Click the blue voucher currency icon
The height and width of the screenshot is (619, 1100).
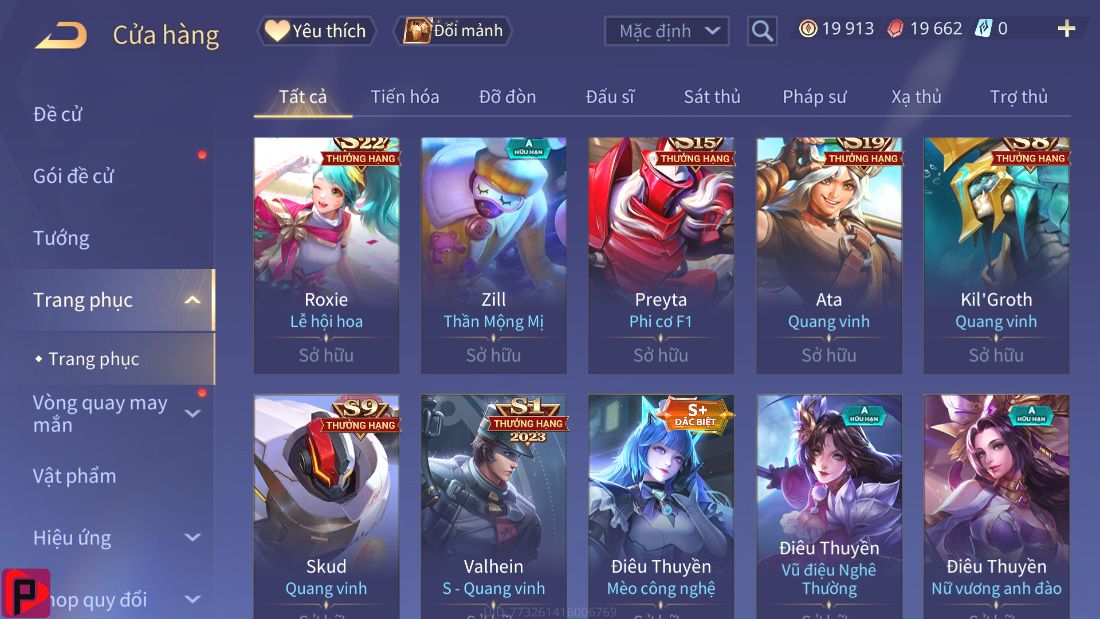[984, 28]
